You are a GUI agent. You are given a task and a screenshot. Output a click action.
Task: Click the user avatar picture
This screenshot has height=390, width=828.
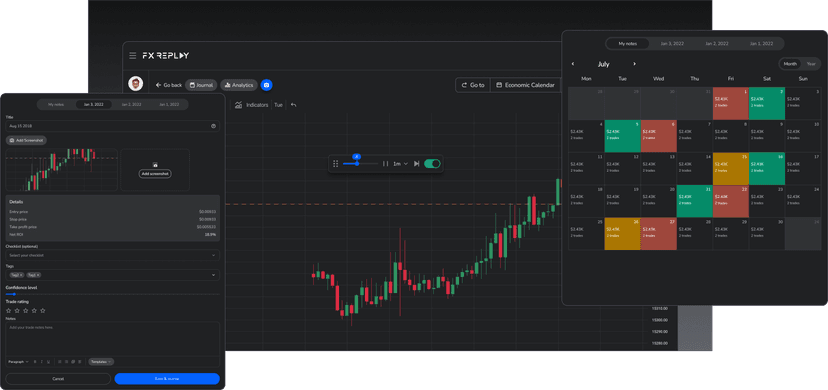pos(136,83)
